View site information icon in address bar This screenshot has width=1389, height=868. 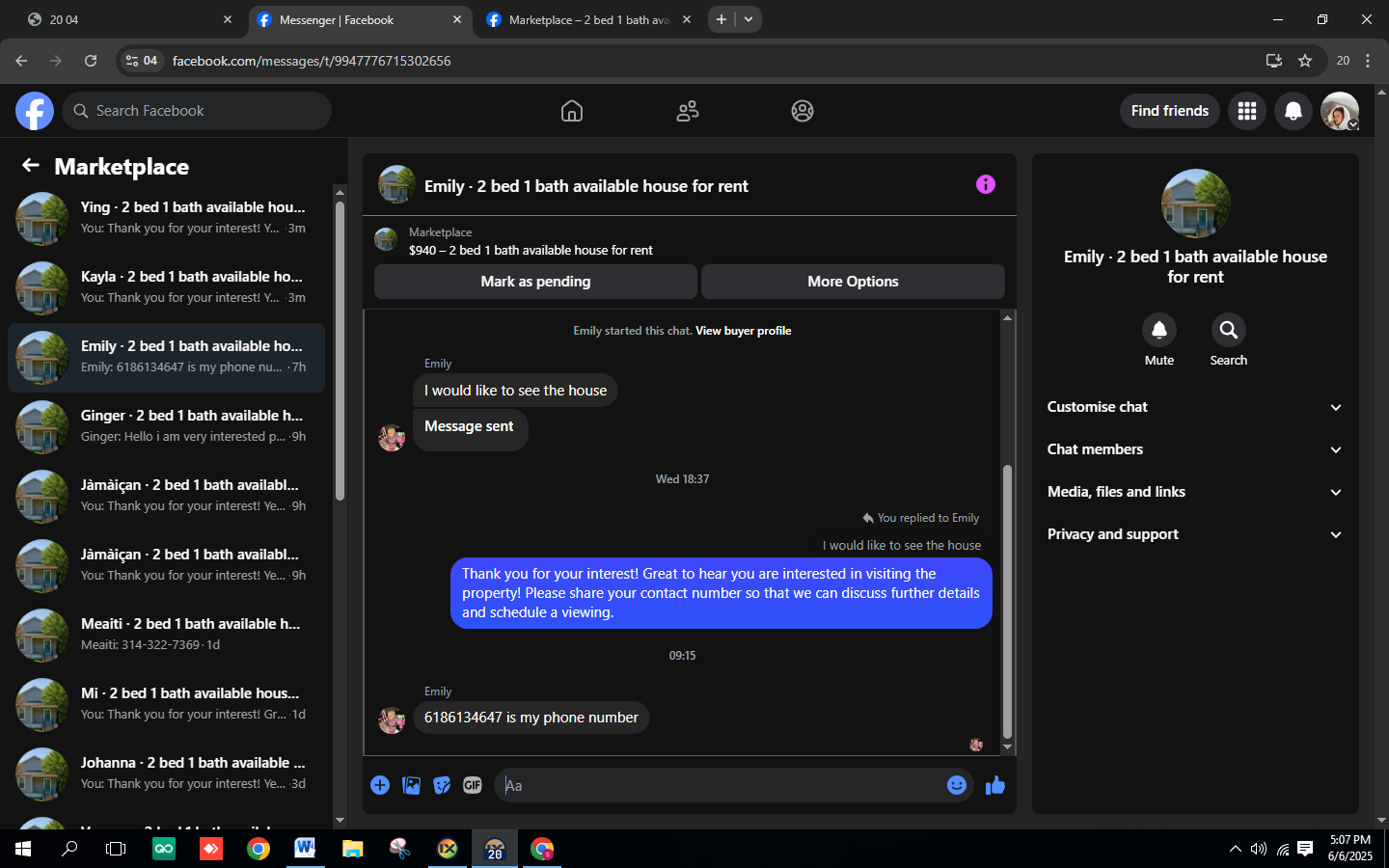142,61
